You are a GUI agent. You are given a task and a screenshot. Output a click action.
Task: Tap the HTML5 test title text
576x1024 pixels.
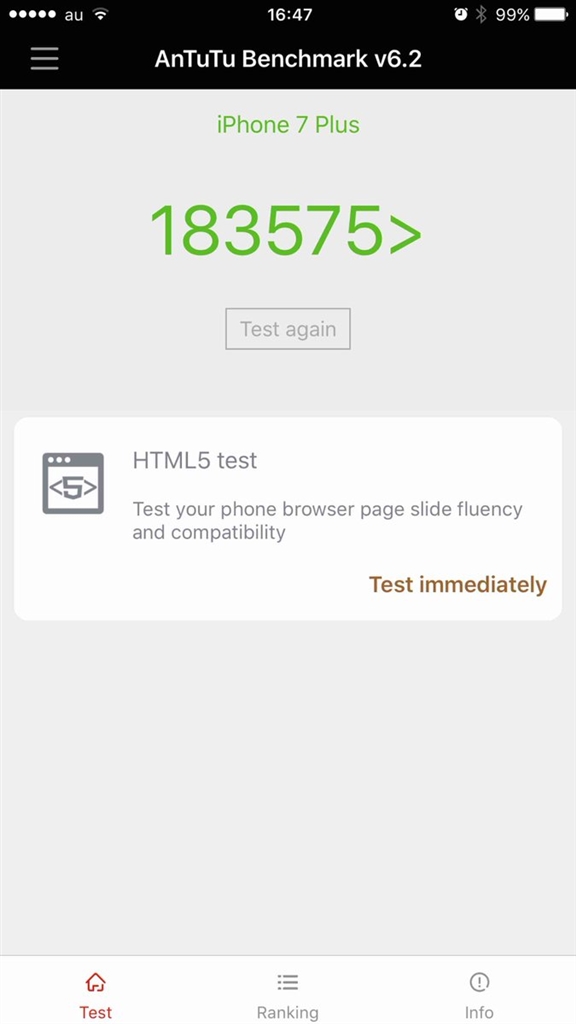coord(195,460)
